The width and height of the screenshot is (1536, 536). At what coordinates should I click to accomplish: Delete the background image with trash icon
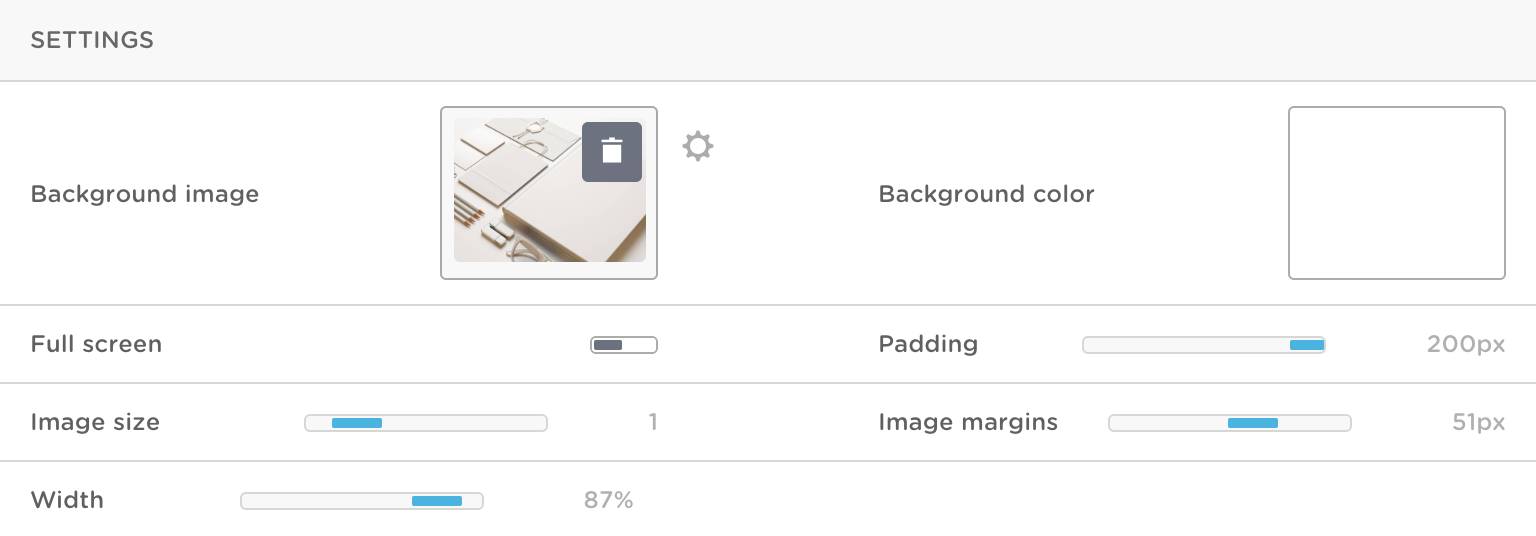pyautogui.click(x=612, y=152)
